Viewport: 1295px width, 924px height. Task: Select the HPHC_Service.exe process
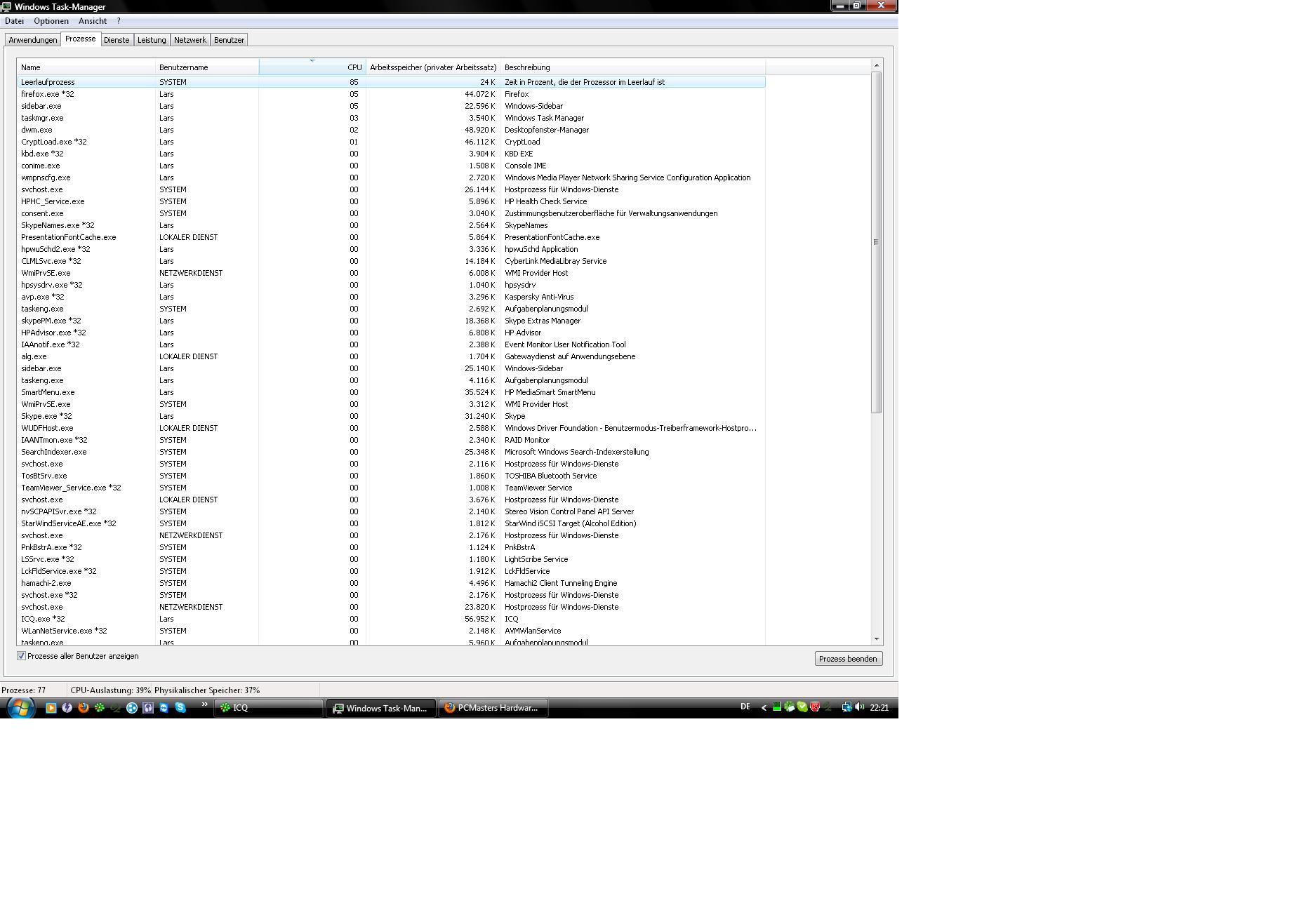click(x=391, y=201)
